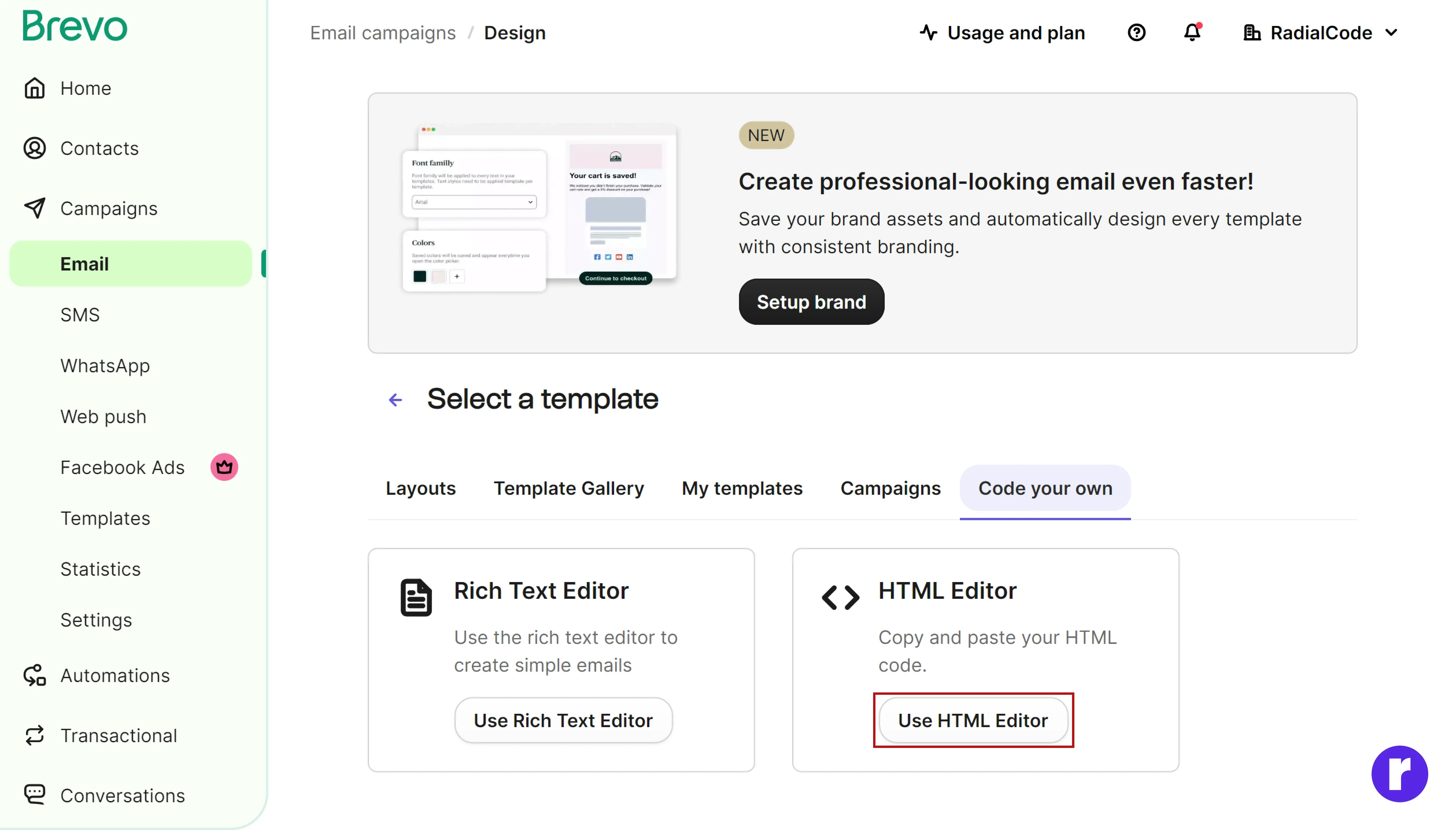Click the Brevo logo
The image size is (1456, 830).
75,26
